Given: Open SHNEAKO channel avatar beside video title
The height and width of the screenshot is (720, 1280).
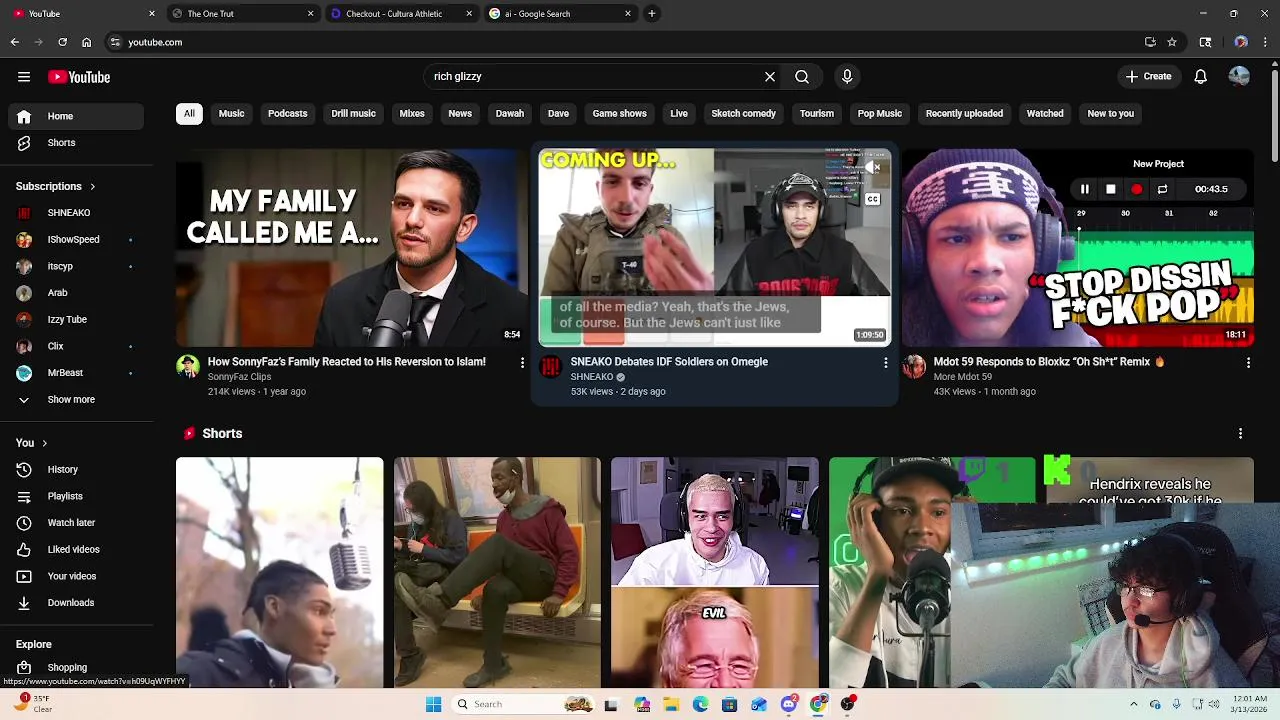Looking at the screenshot, I should click(x=550, y=367).
